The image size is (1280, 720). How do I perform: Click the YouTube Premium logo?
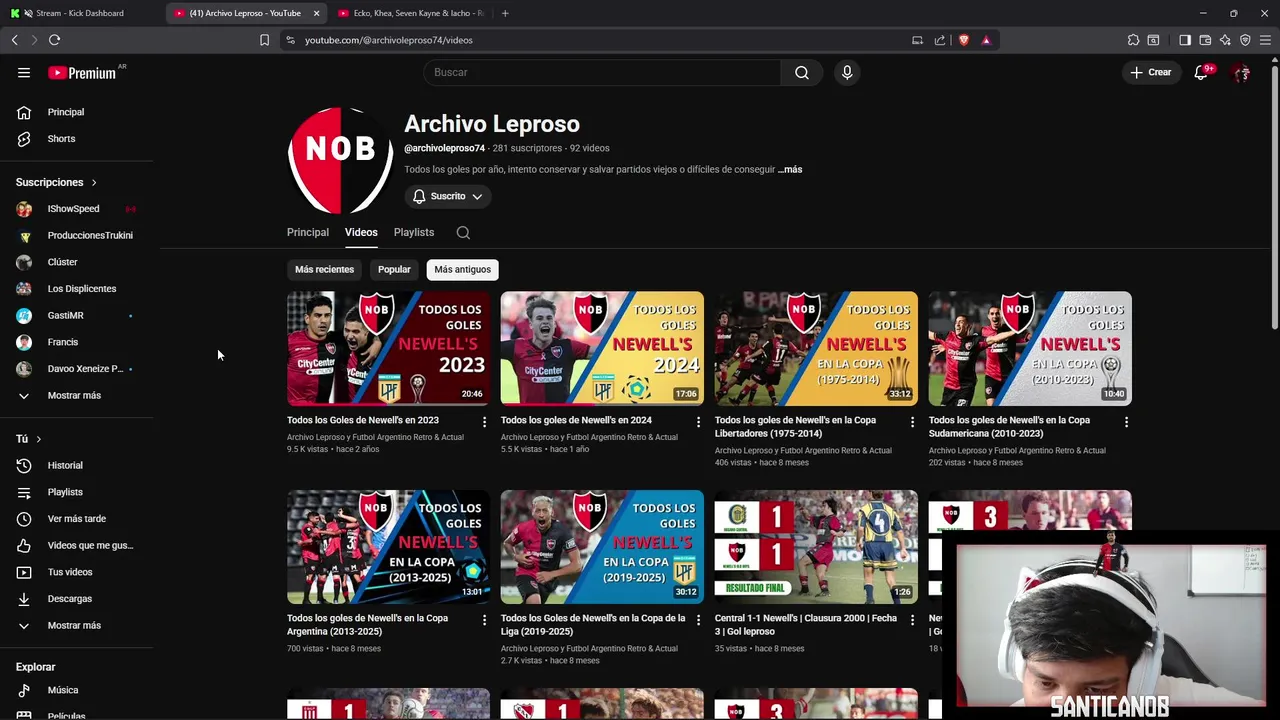click(82, 72)
